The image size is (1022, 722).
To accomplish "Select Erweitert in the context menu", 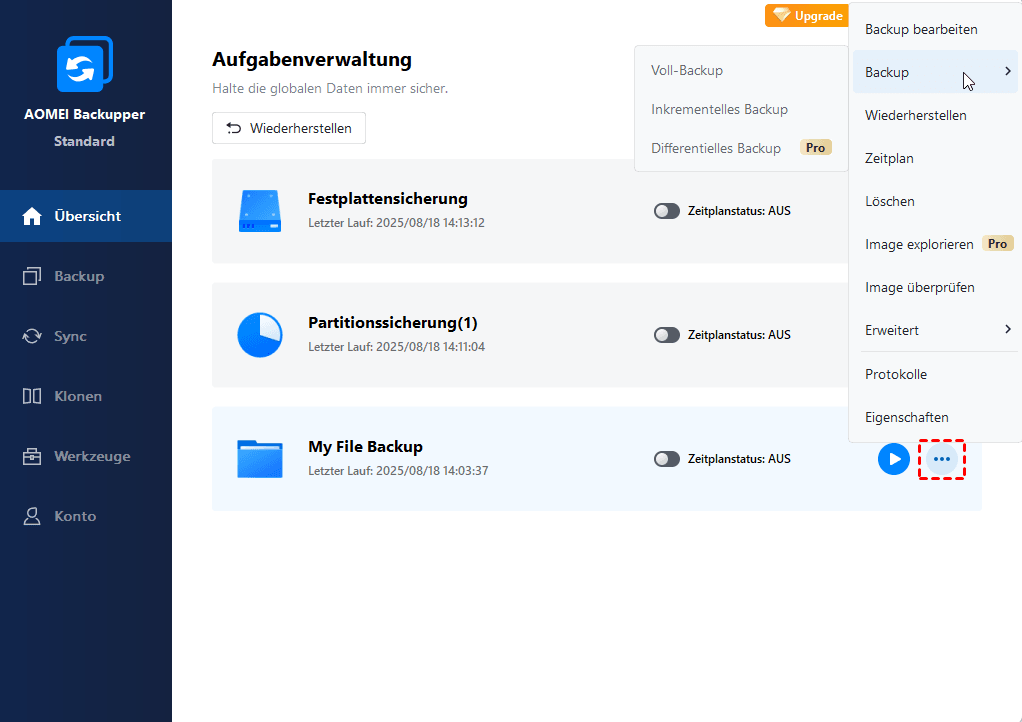I will tap(935, 330).
